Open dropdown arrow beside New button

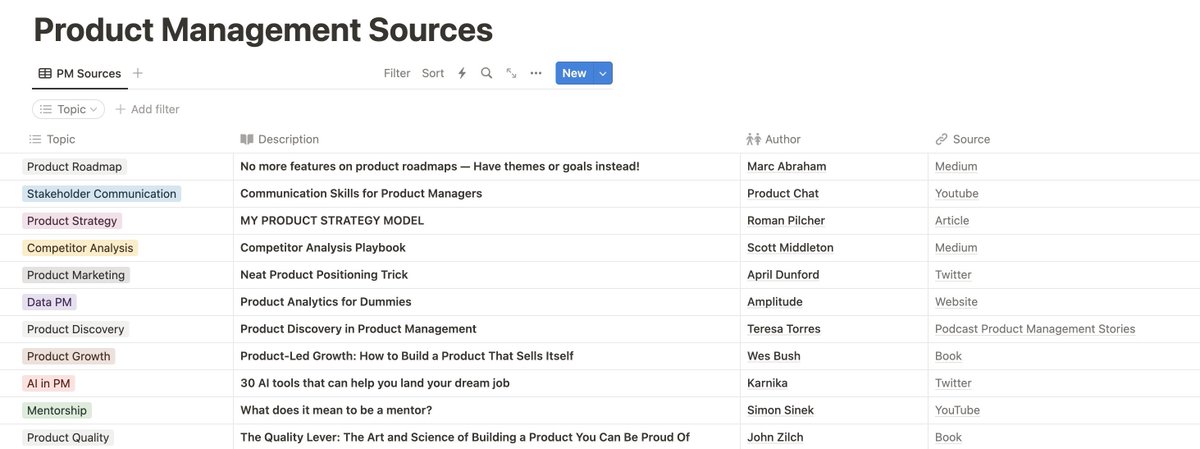pos(602,73)
